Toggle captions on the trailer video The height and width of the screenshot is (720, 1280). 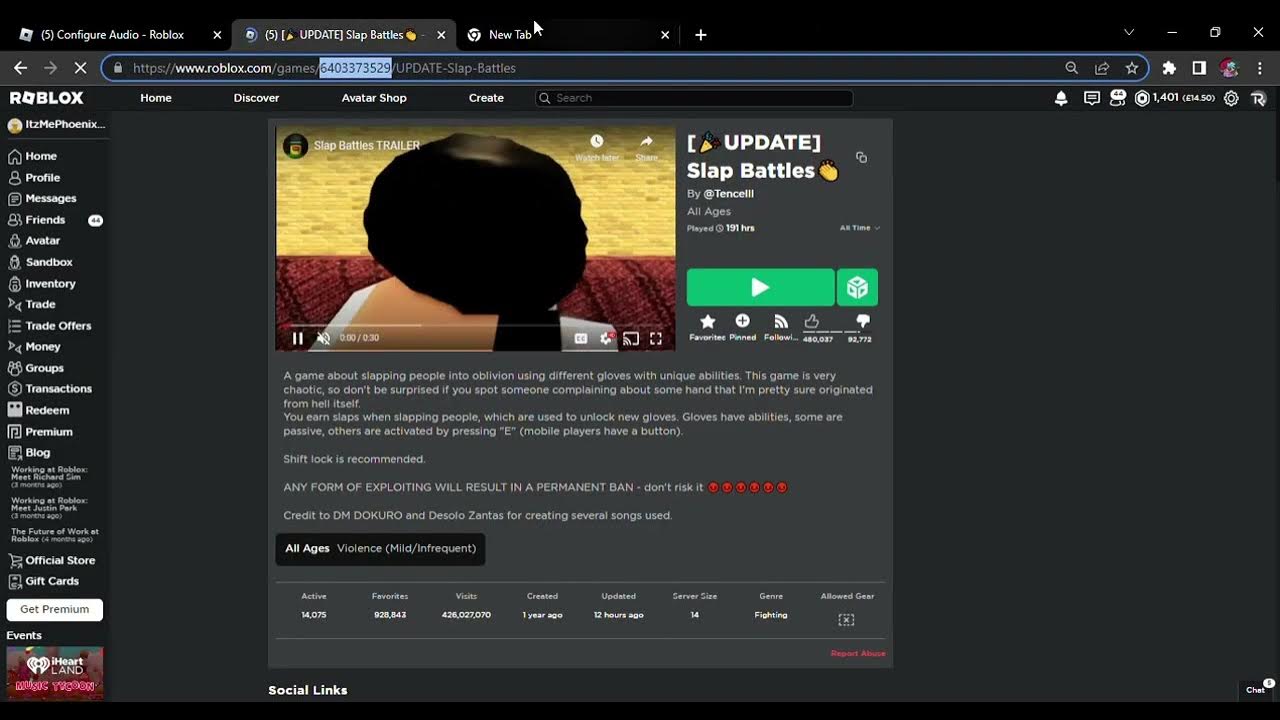pos(581,339)
